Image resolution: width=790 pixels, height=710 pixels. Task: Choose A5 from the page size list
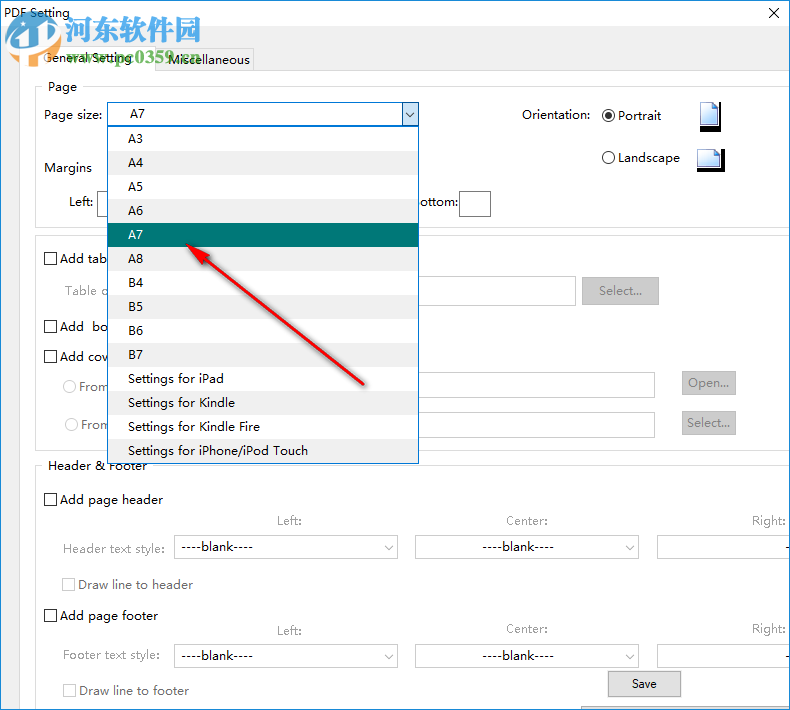[x=263, y=187]
